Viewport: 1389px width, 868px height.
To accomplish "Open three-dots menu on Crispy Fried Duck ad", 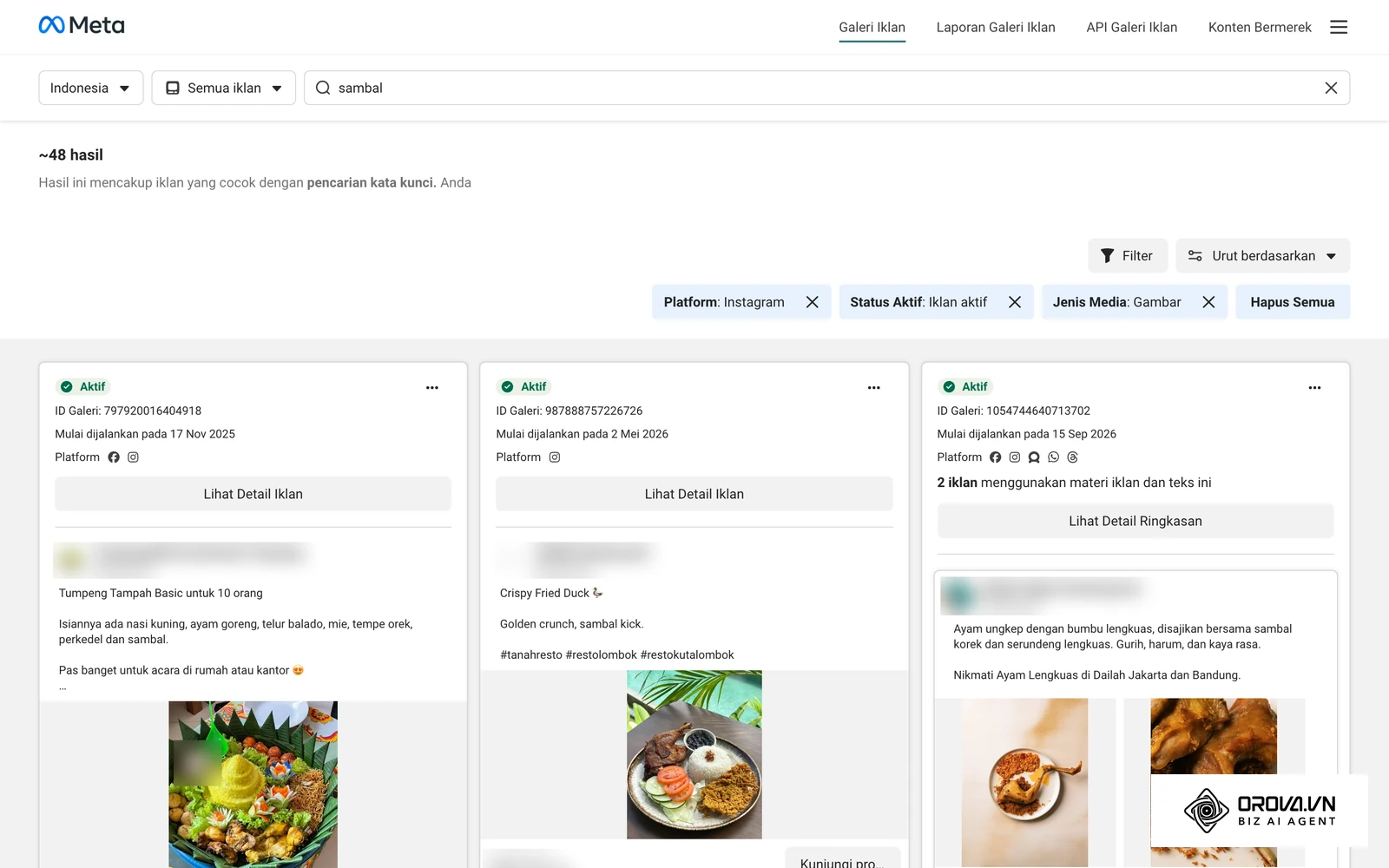I will click(x=873, y=387).
